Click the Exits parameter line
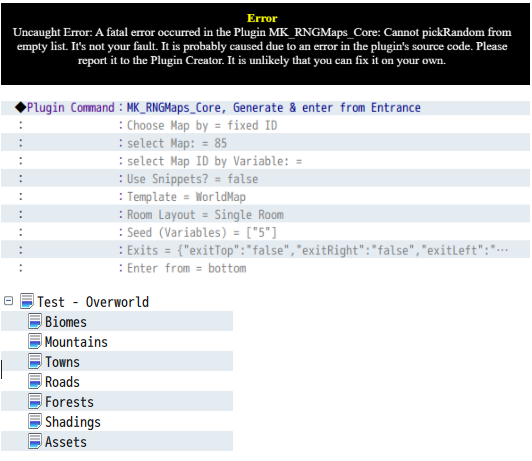 tap(265, 250)
